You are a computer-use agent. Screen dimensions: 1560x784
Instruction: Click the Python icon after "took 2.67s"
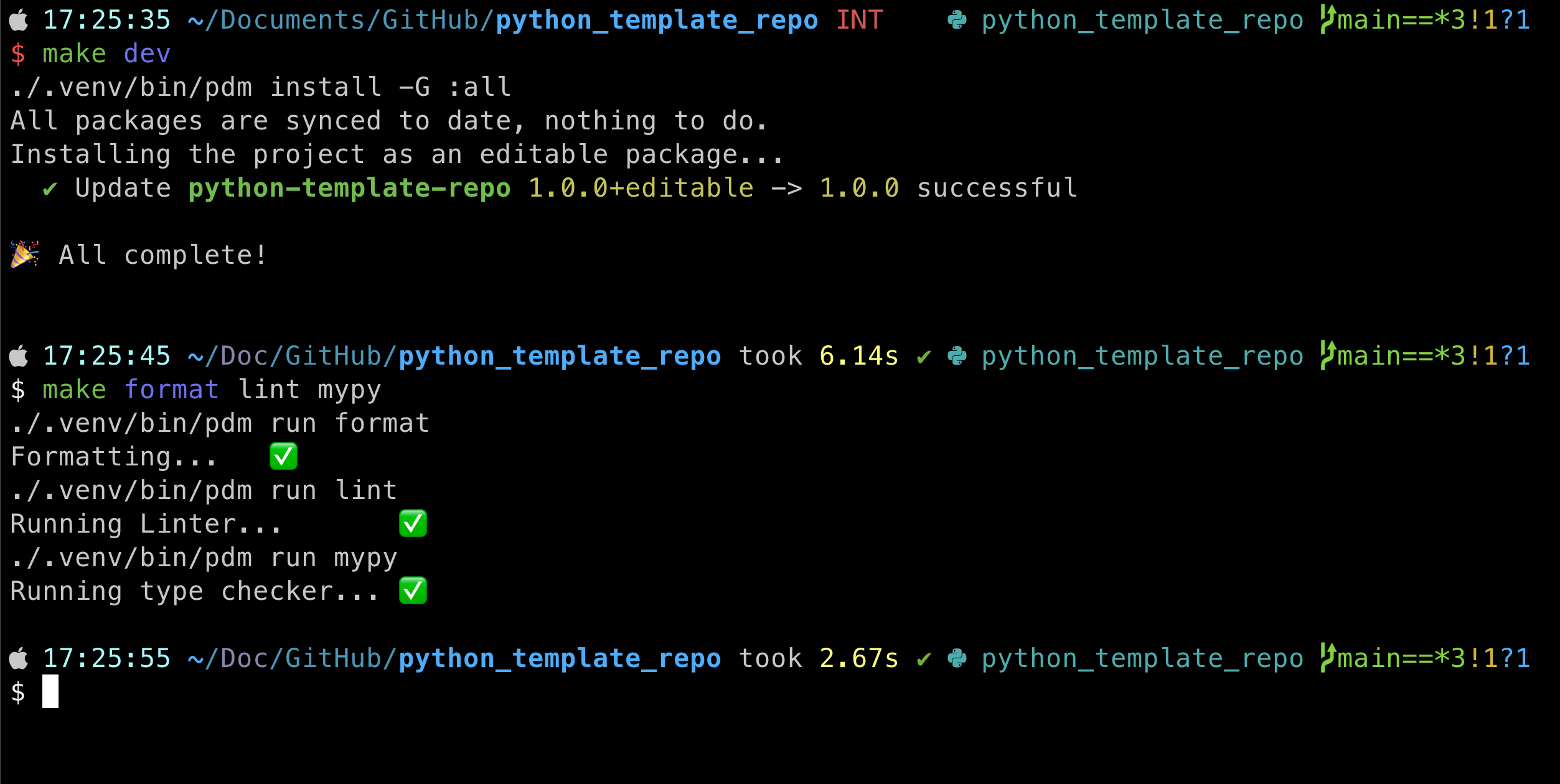(x=957, y=659)
